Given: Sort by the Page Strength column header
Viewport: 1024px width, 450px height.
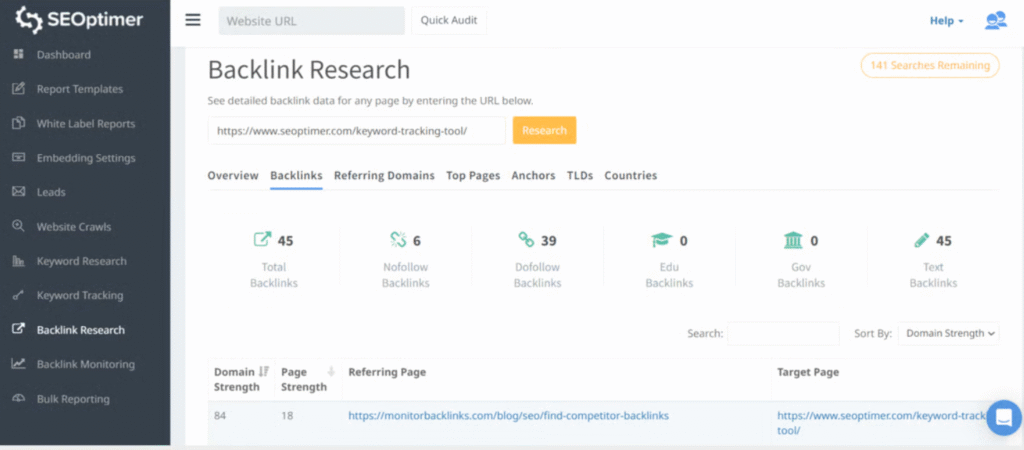Looking at the screenshot, I should pyautogui.click(x=306, y=379).
